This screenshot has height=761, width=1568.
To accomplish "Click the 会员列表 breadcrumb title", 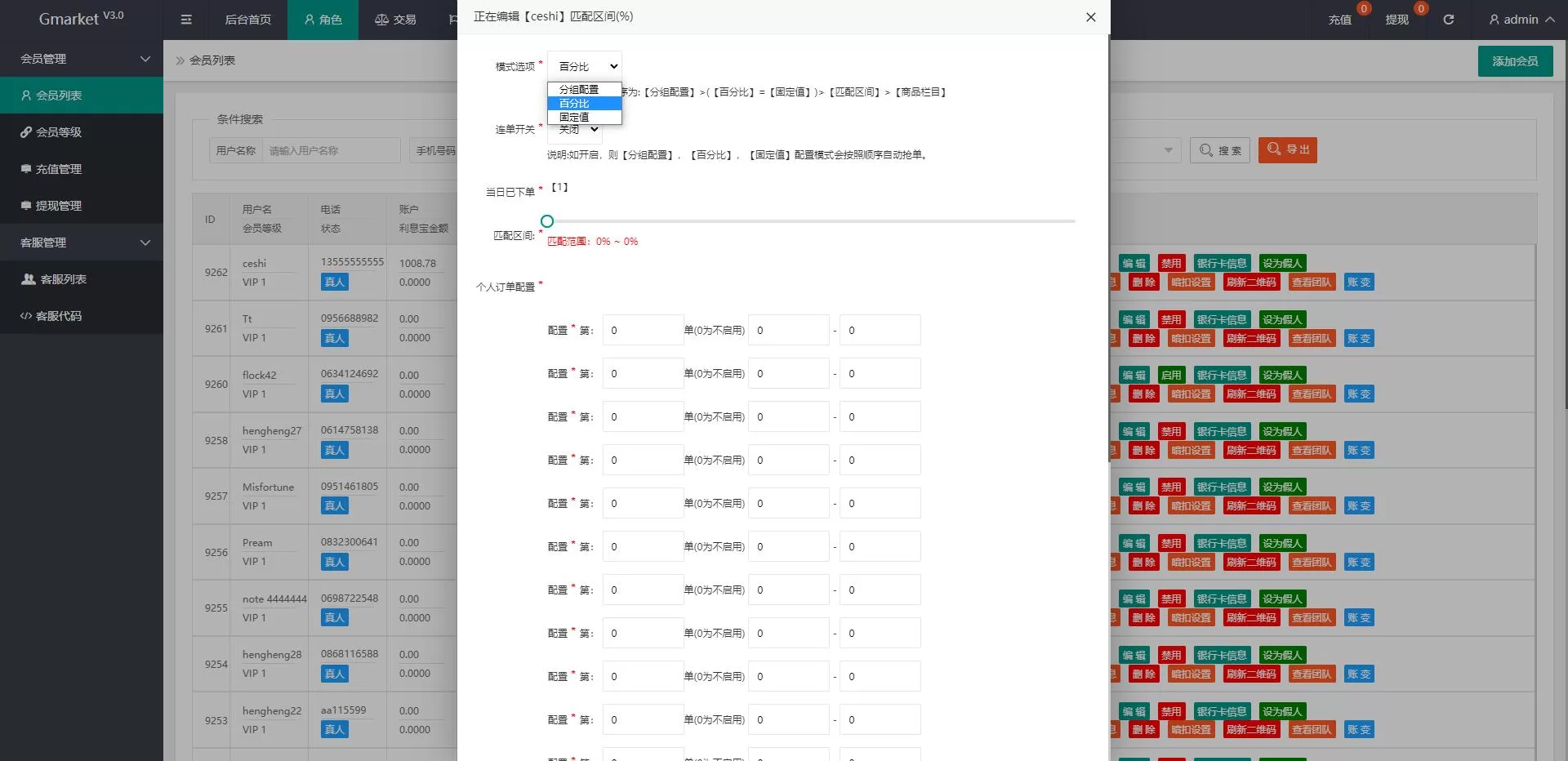I will pos(212,60).
